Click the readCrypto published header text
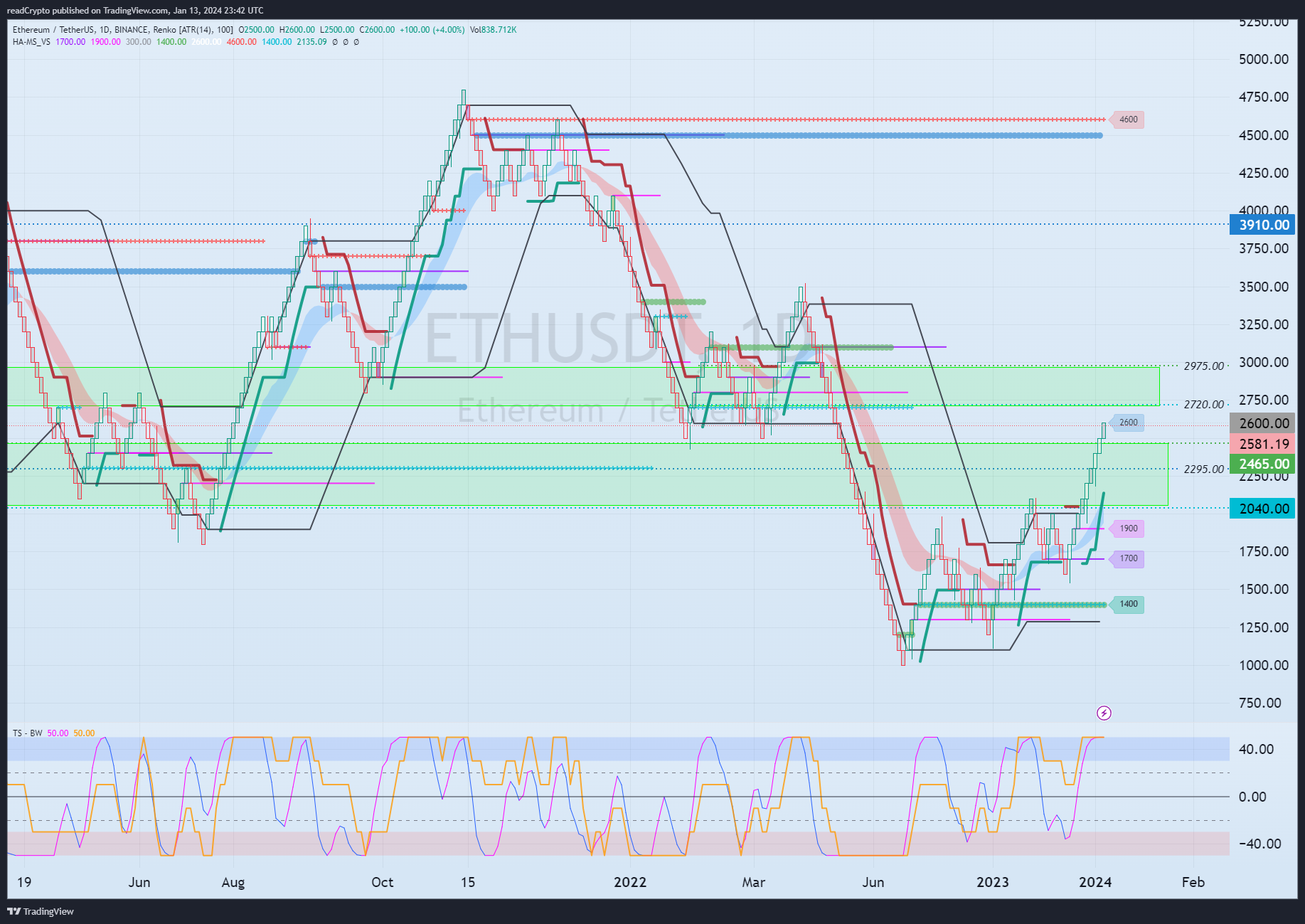Viewport: 1305px width, 924px height. pyautogui.click(x=135, y=11)
